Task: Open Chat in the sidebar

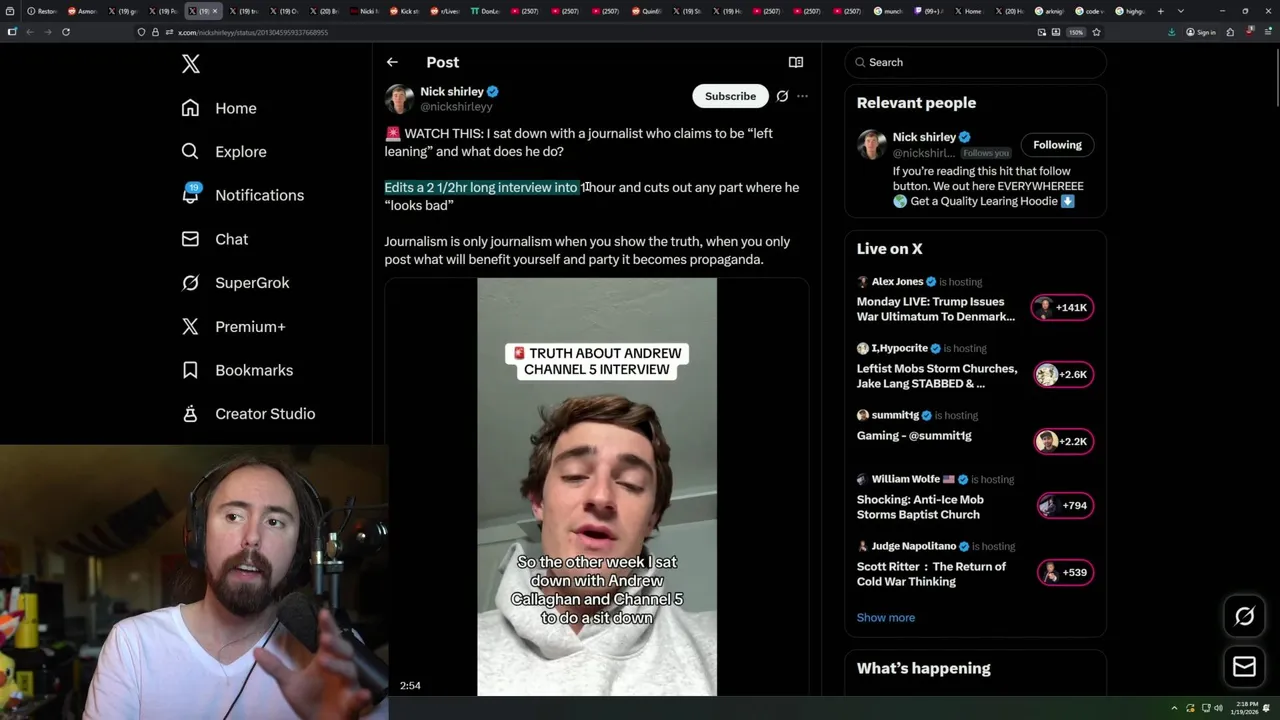Action: (x=214, y=239)
